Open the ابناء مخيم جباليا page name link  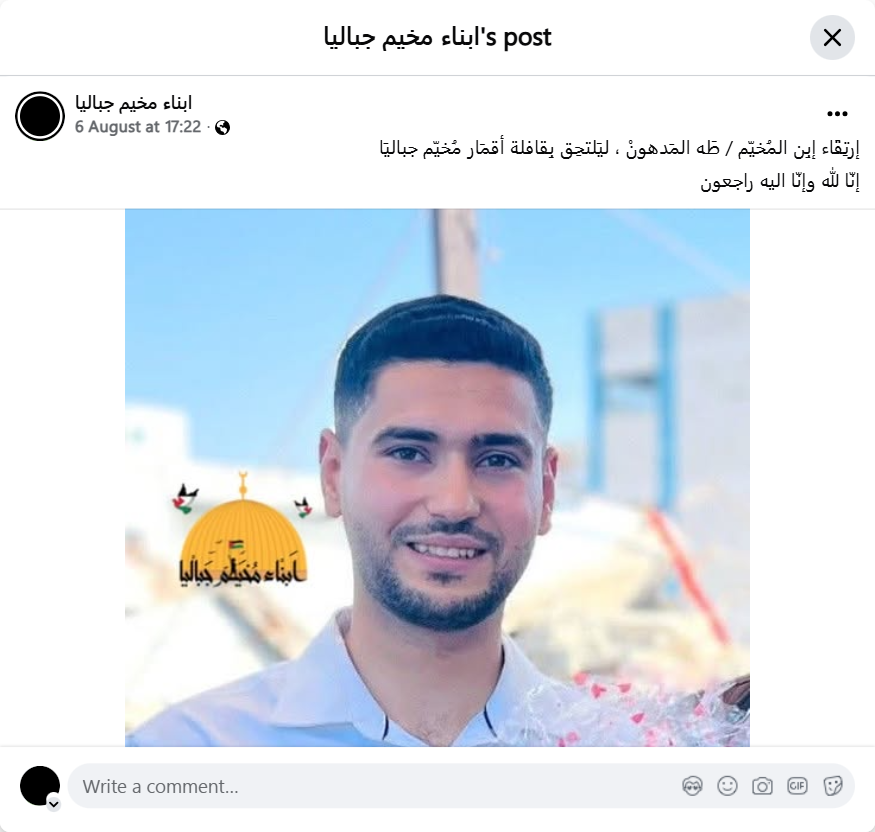[x=133, y=103]
